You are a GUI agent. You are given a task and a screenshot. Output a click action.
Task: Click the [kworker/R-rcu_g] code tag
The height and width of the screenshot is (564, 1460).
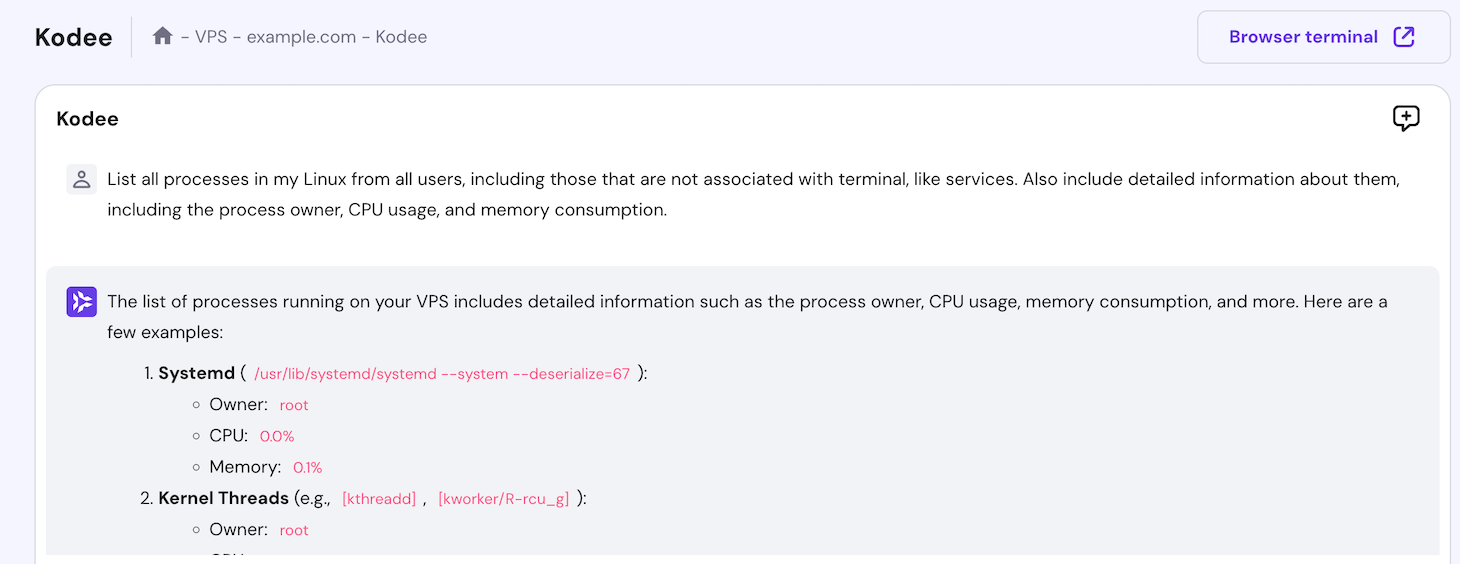[503, 499]
